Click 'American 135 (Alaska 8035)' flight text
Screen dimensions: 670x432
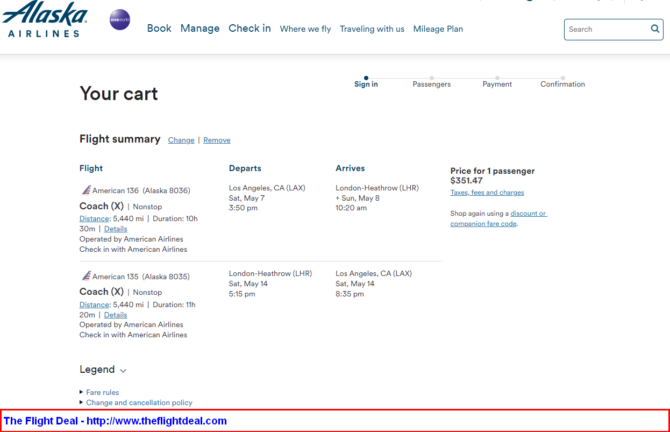(141, 276)
